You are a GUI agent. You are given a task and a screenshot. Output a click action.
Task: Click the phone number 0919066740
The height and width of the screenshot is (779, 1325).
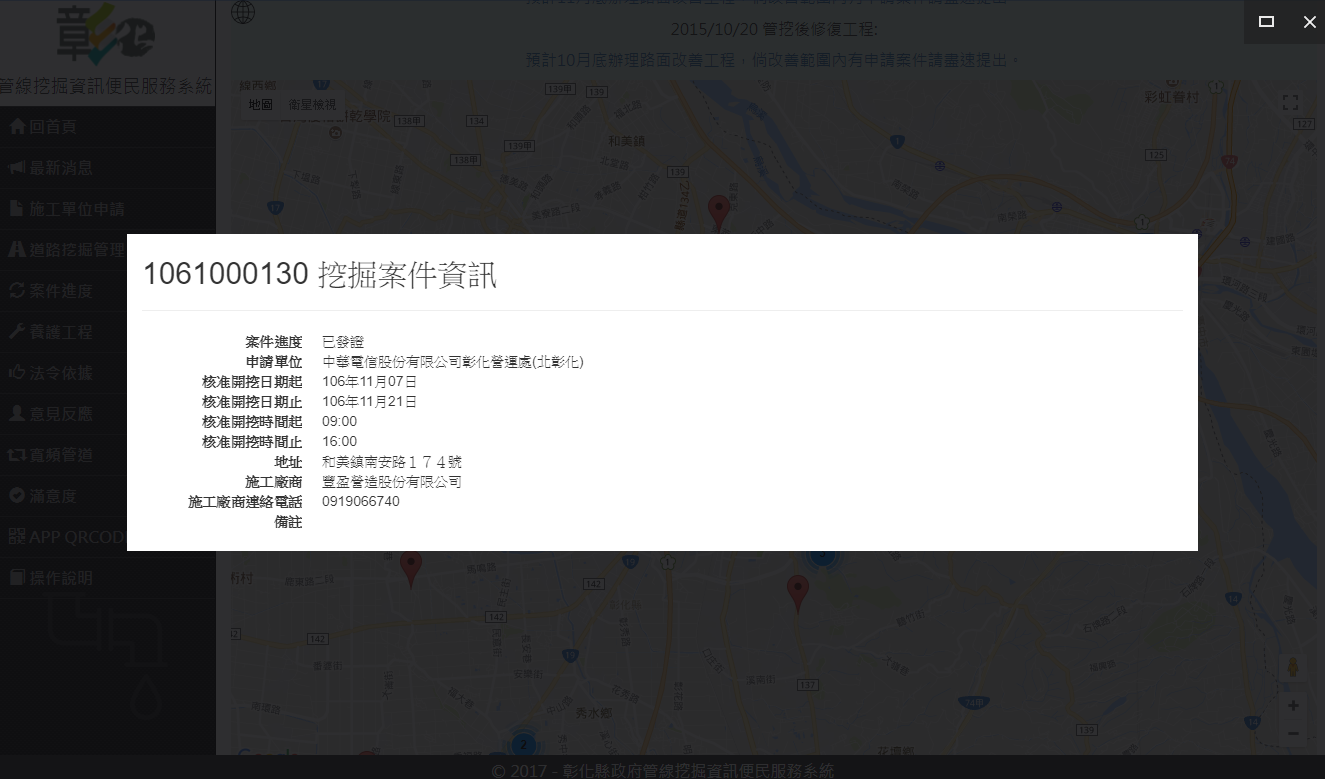point(361,502)
